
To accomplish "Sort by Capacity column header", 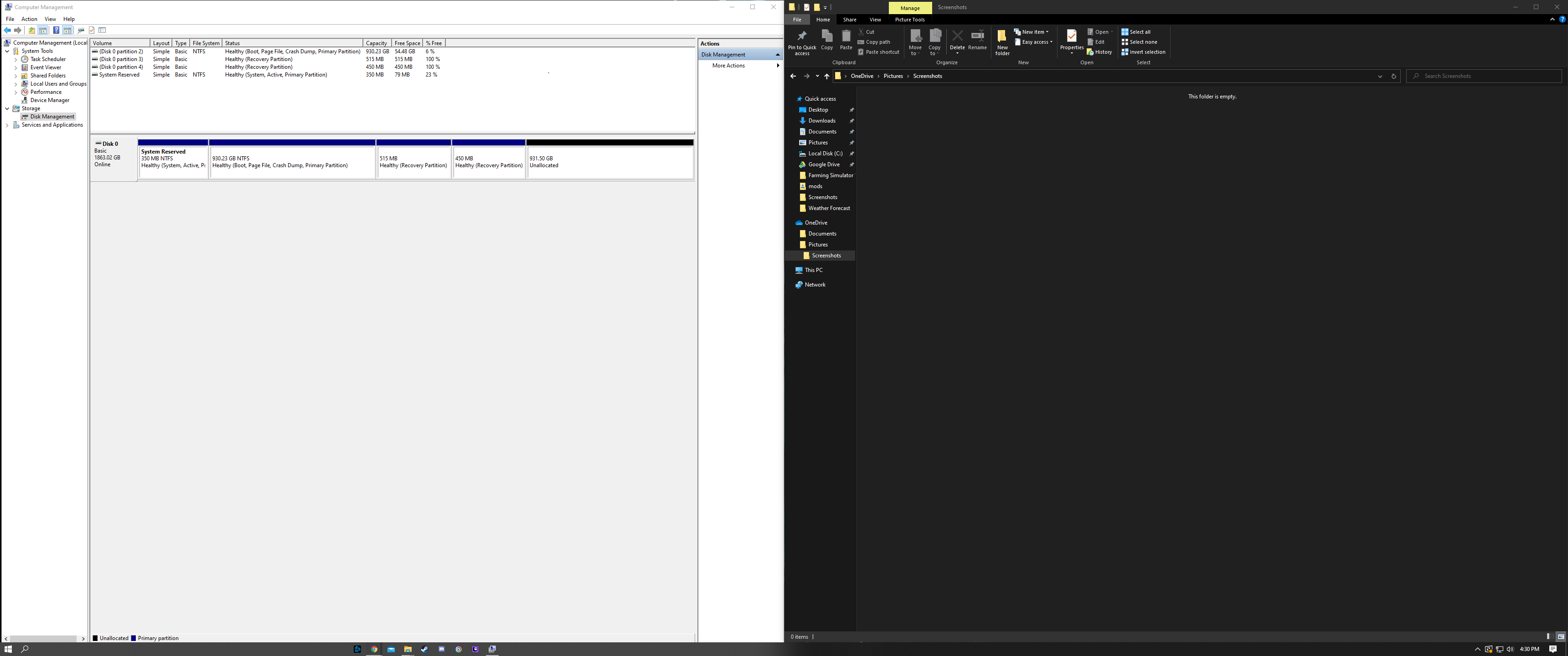I will (x=377, y=43).
